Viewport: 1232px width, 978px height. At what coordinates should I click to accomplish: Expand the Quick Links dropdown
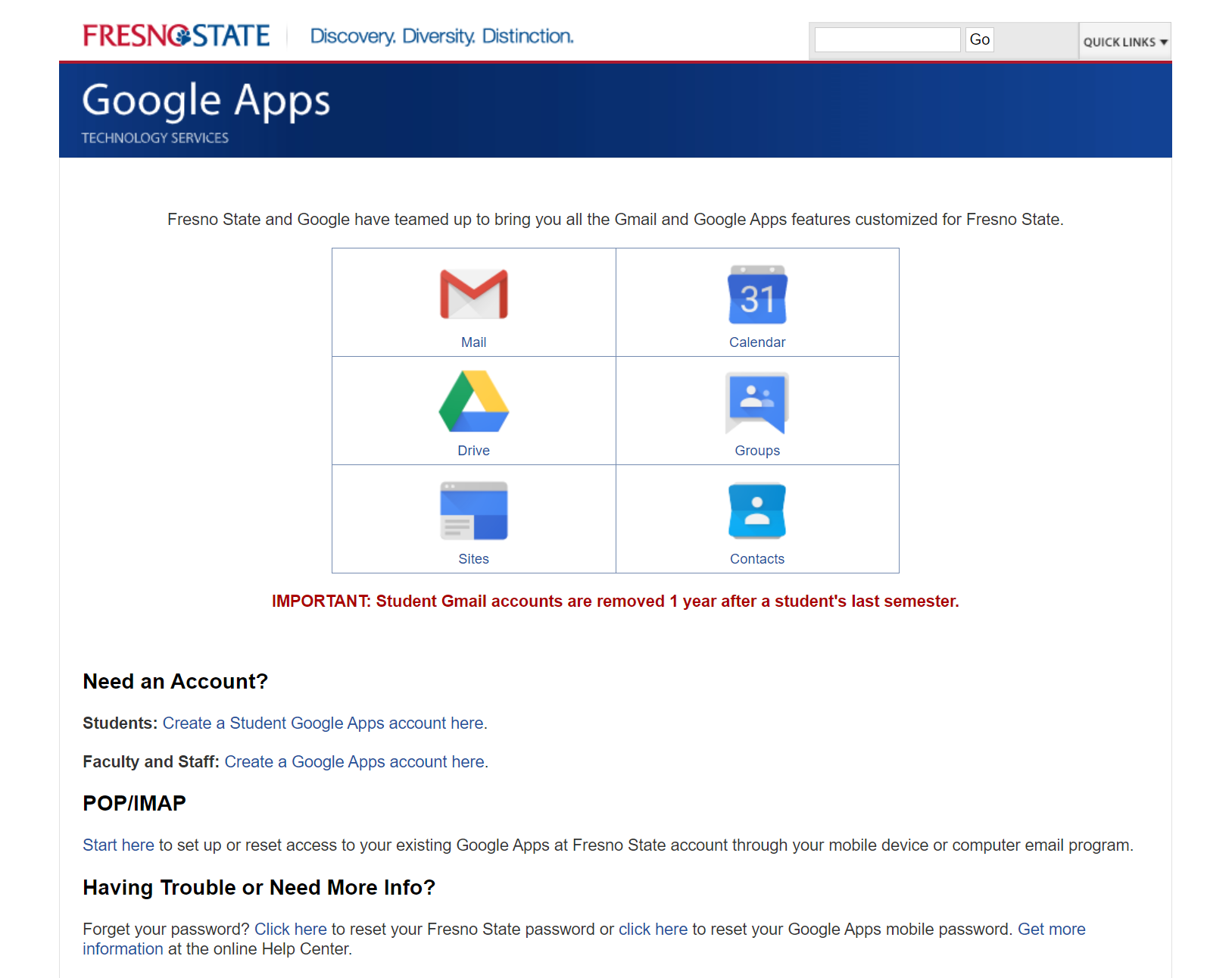1124,42
